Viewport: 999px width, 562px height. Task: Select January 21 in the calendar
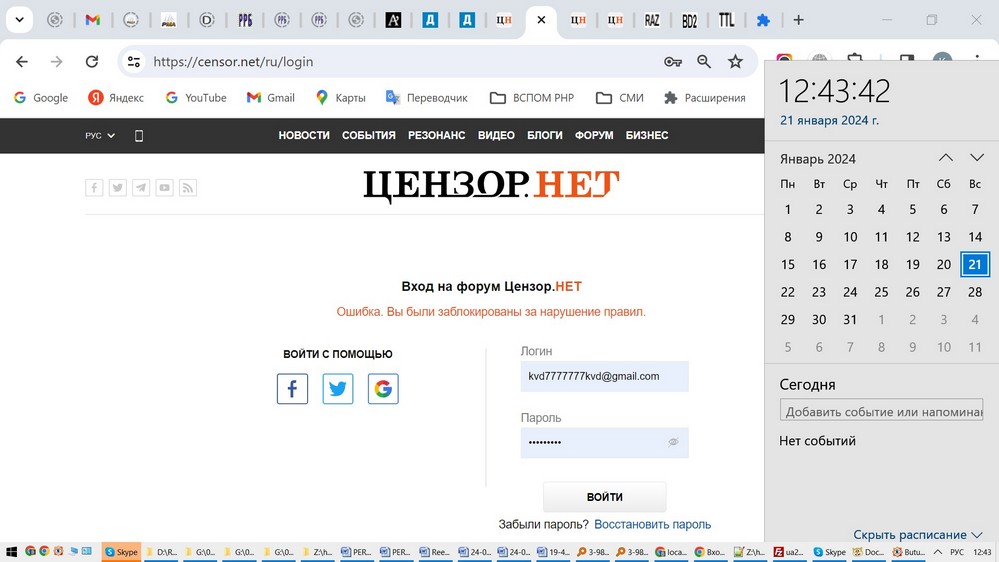pyautogui.click(x=975, y=264)
